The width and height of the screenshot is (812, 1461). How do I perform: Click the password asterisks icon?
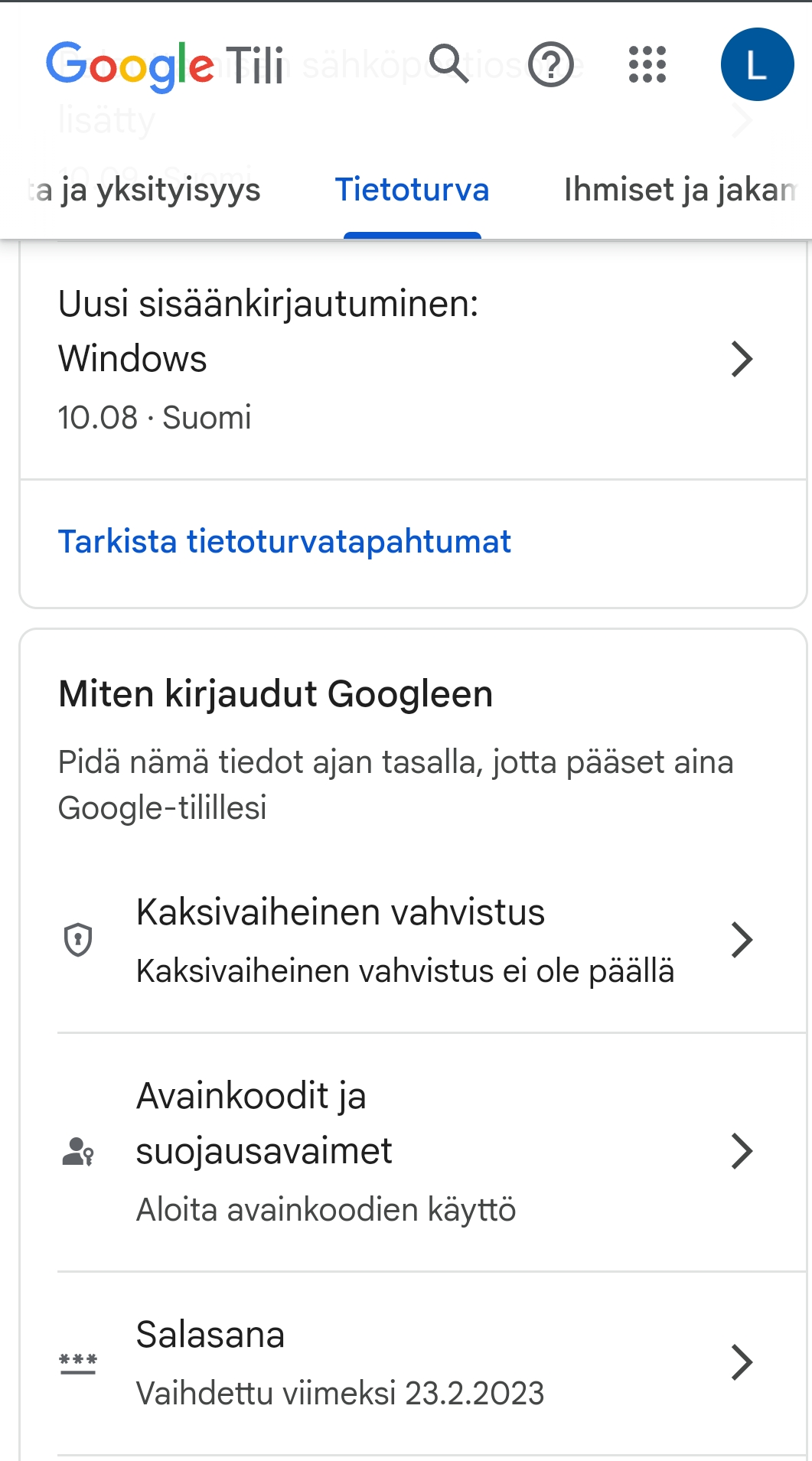(x=78, y=1362)
